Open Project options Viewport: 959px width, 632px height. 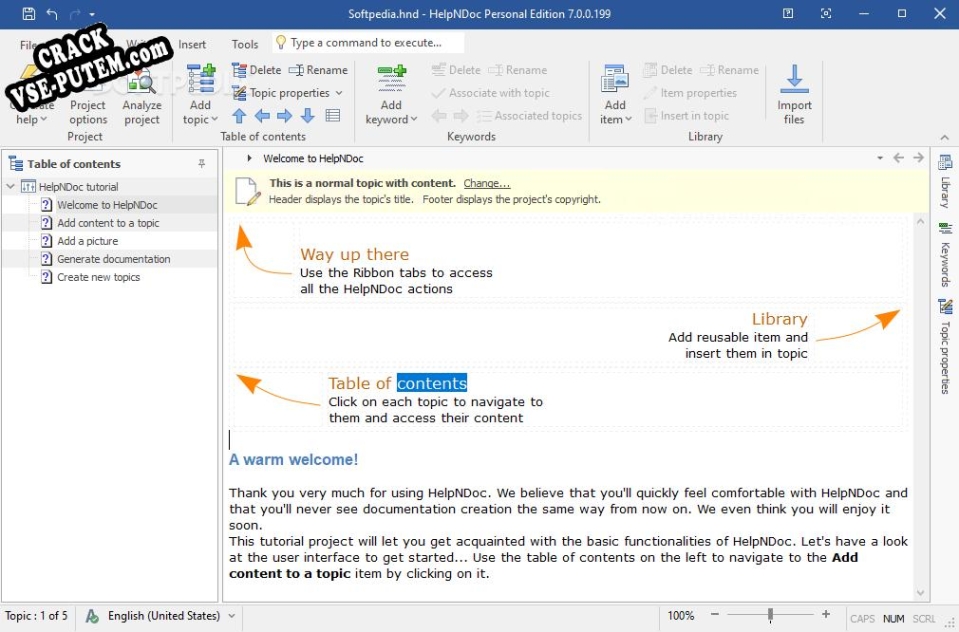(x=88, y=95)
